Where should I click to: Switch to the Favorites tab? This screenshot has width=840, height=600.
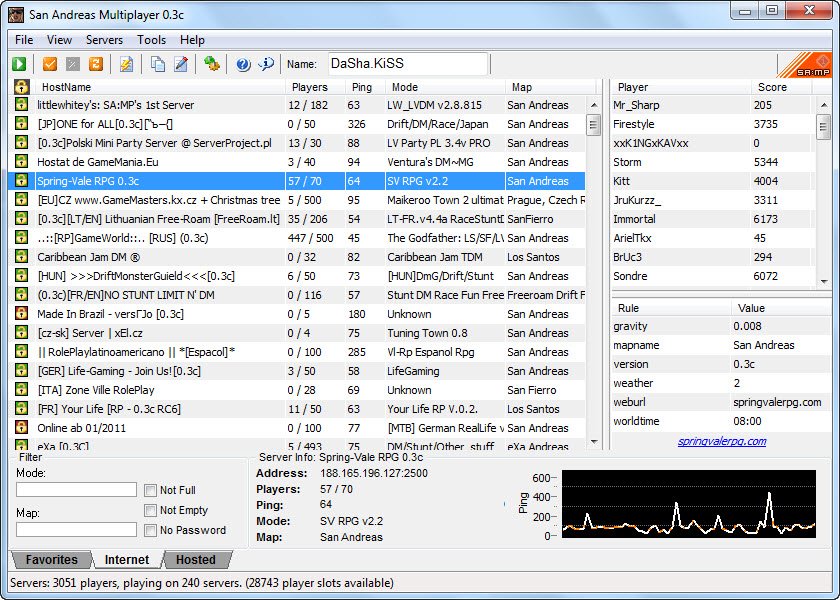coord(51,559)
